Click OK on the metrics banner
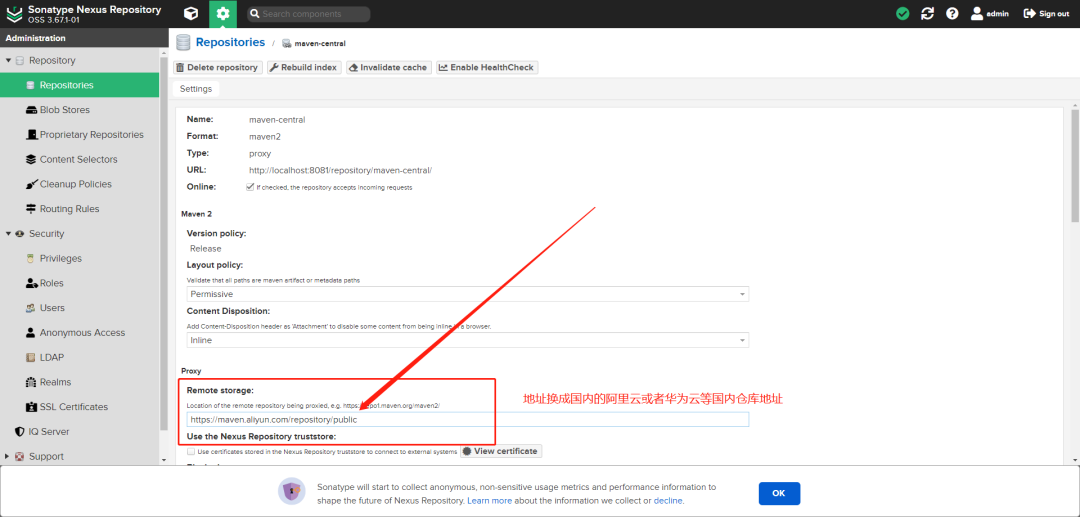1080x517 pixels. (x=779, y=494)
